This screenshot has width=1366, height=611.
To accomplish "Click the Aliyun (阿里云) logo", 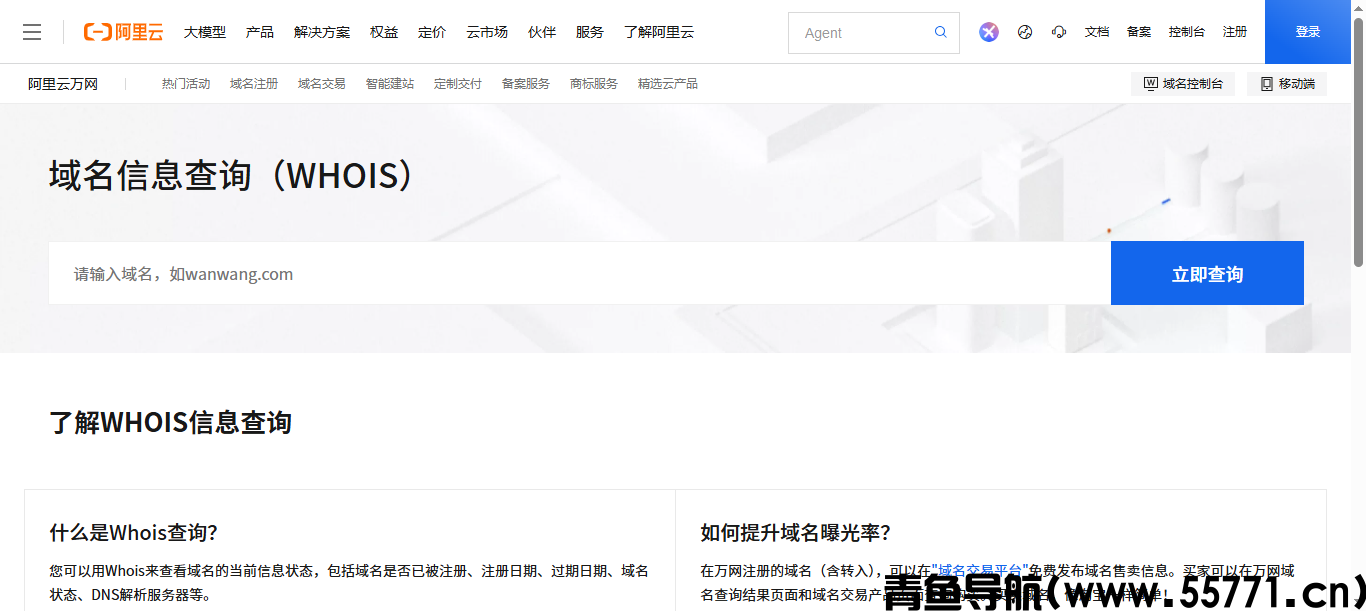I will (123, 32).
